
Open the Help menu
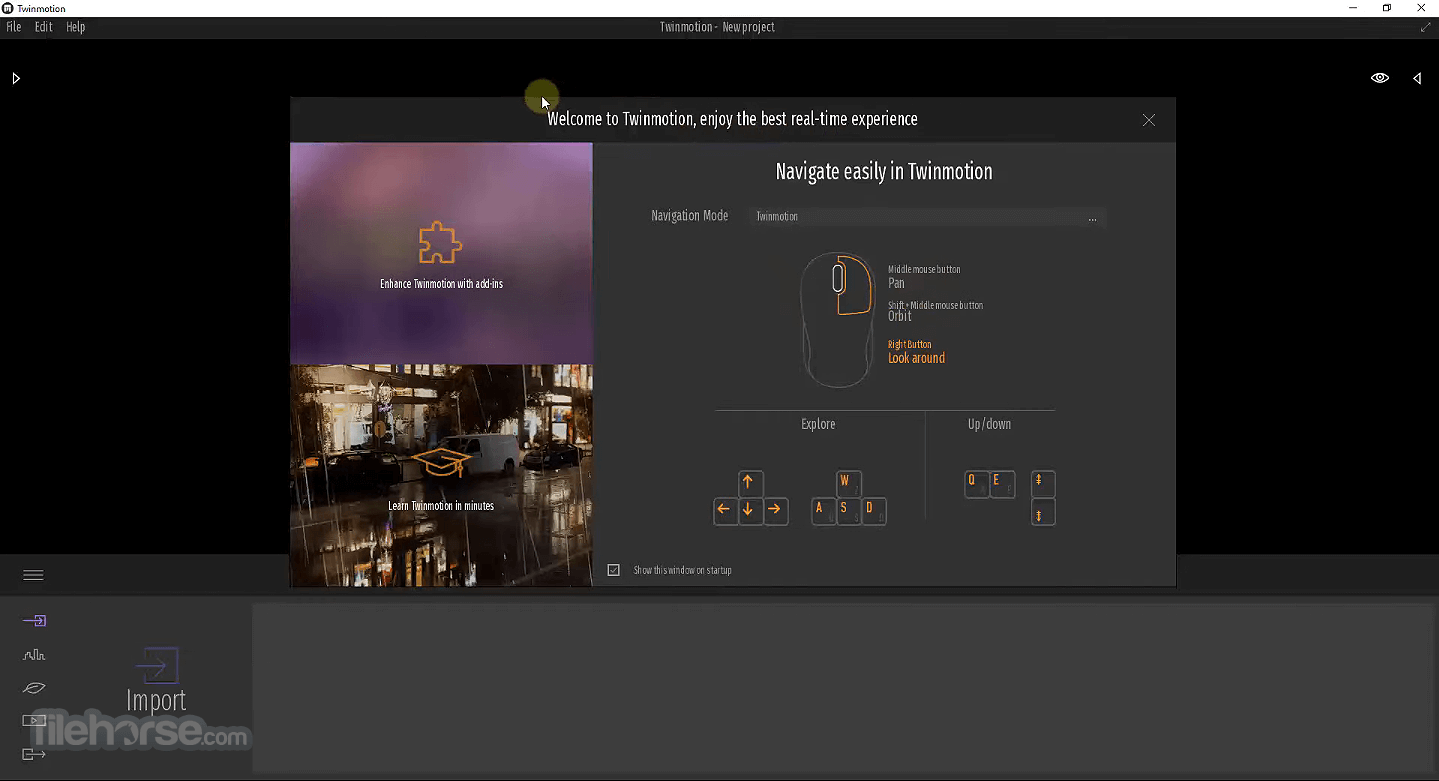click(76, 27)
